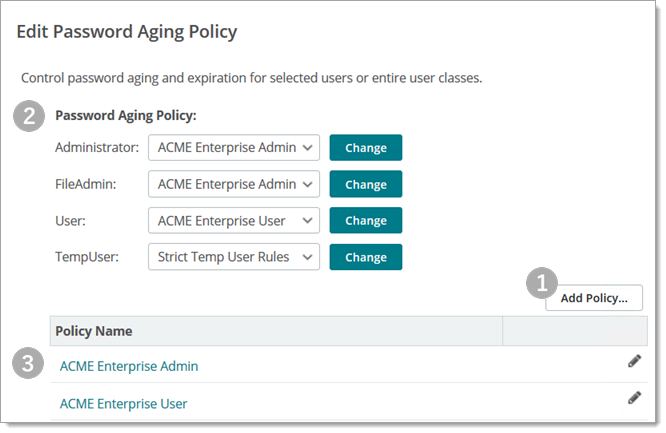The image size is (666, 433).
Task: Open the User policy dropdown
Action: (234, 221)
